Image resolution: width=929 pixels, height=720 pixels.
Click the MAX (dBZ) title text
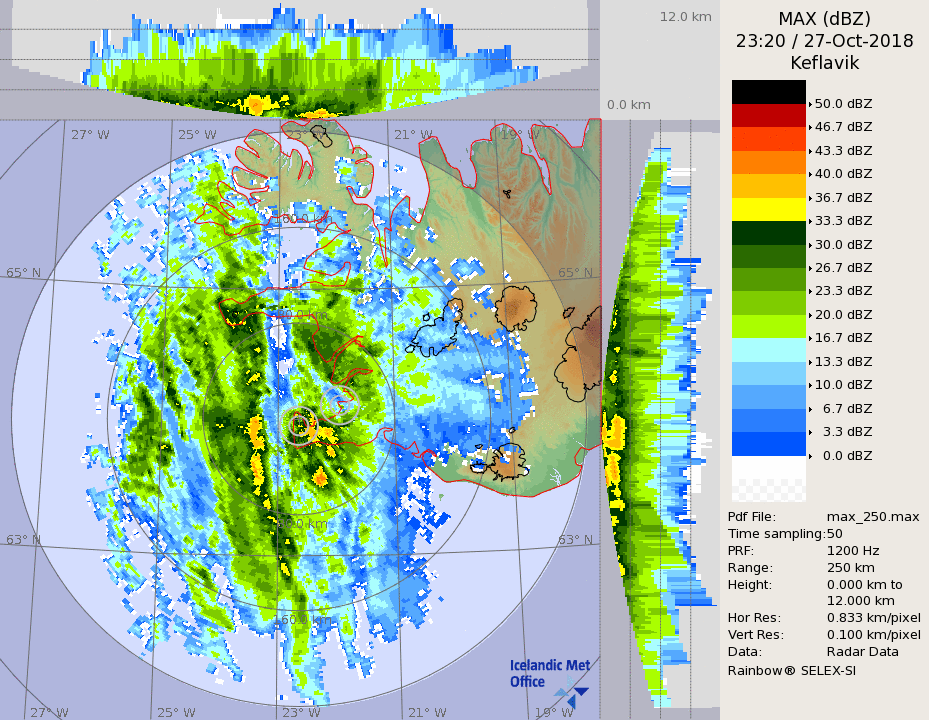824,19
